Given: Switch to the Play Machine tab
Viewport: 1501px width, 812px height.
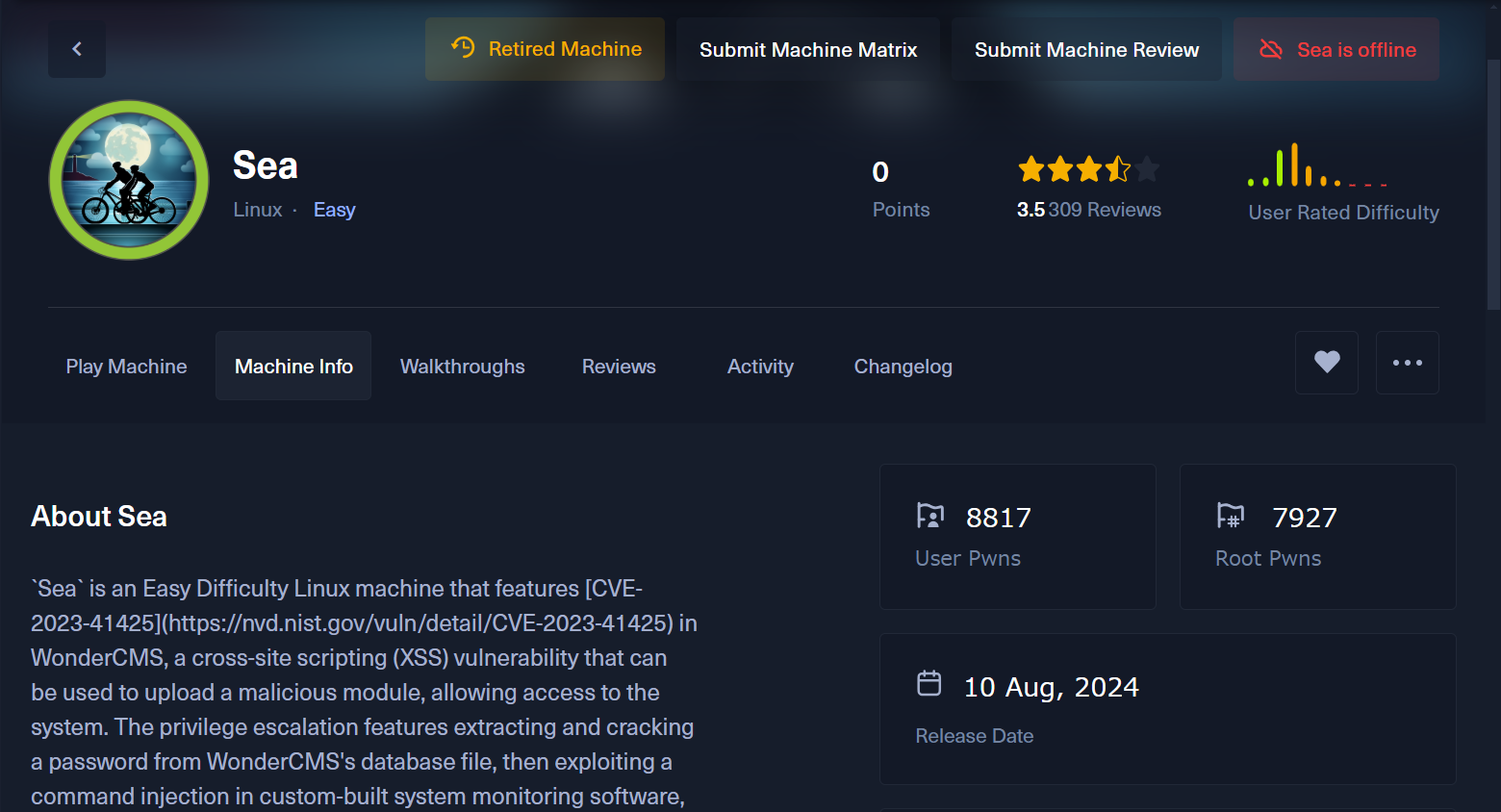Looking at the screenshot, I should pos(126,367).
